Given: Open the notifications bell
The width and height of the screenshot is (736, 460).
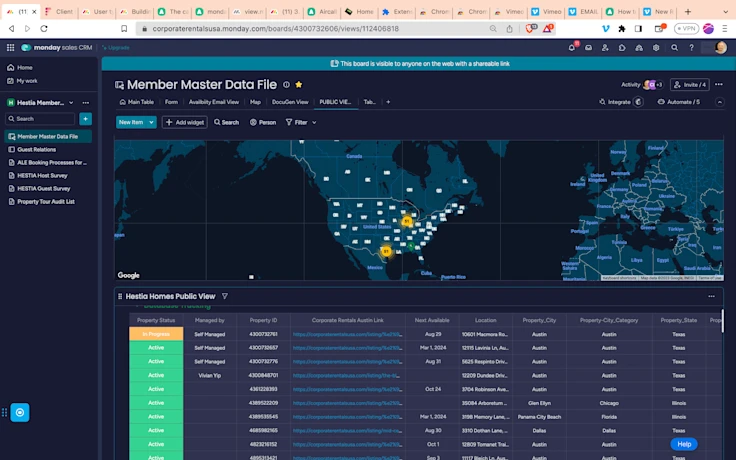Looking at the screenshot, I should [572, 47].
